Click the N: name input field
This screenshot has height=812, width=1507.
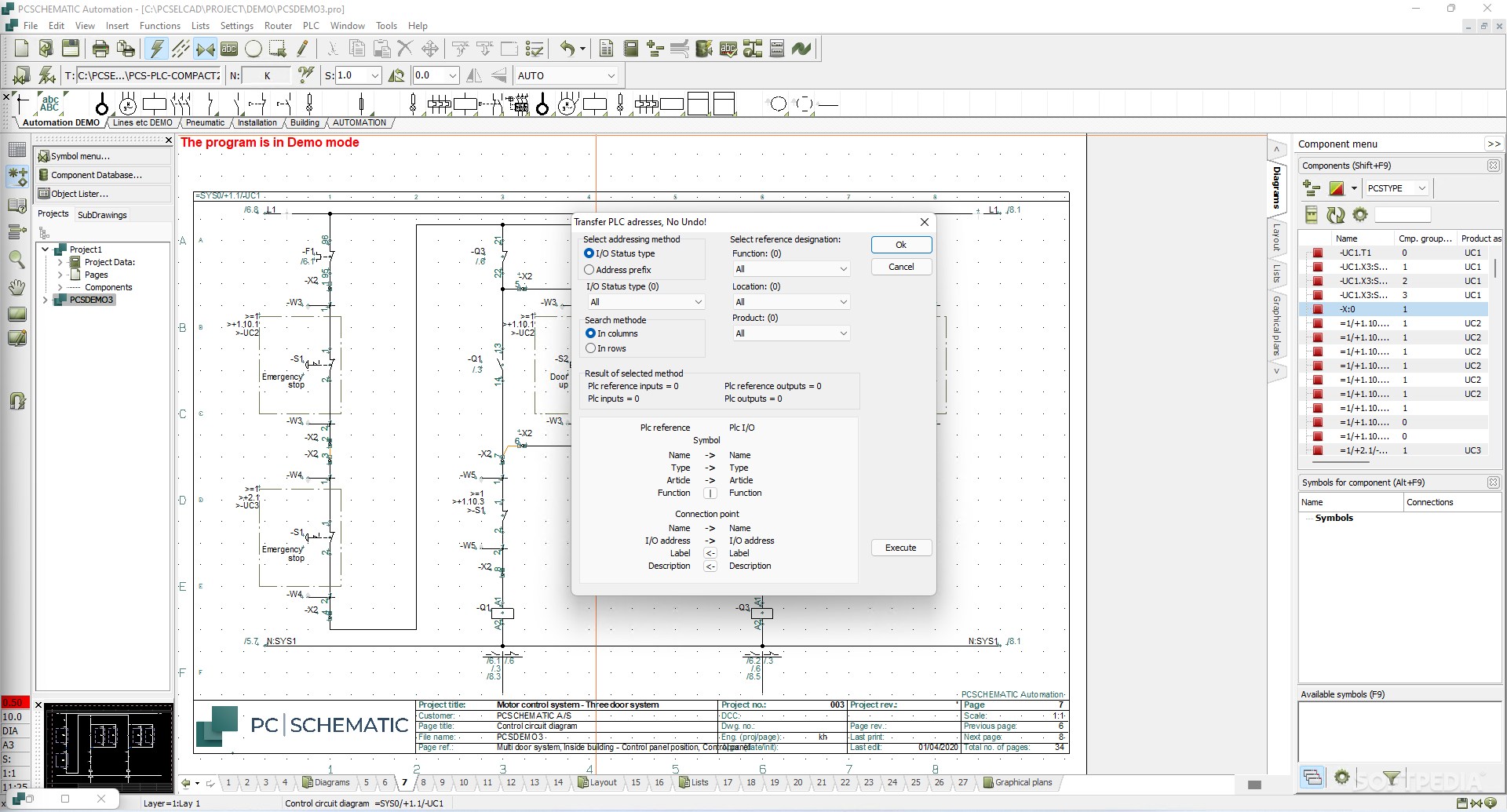tap(267, 75)
